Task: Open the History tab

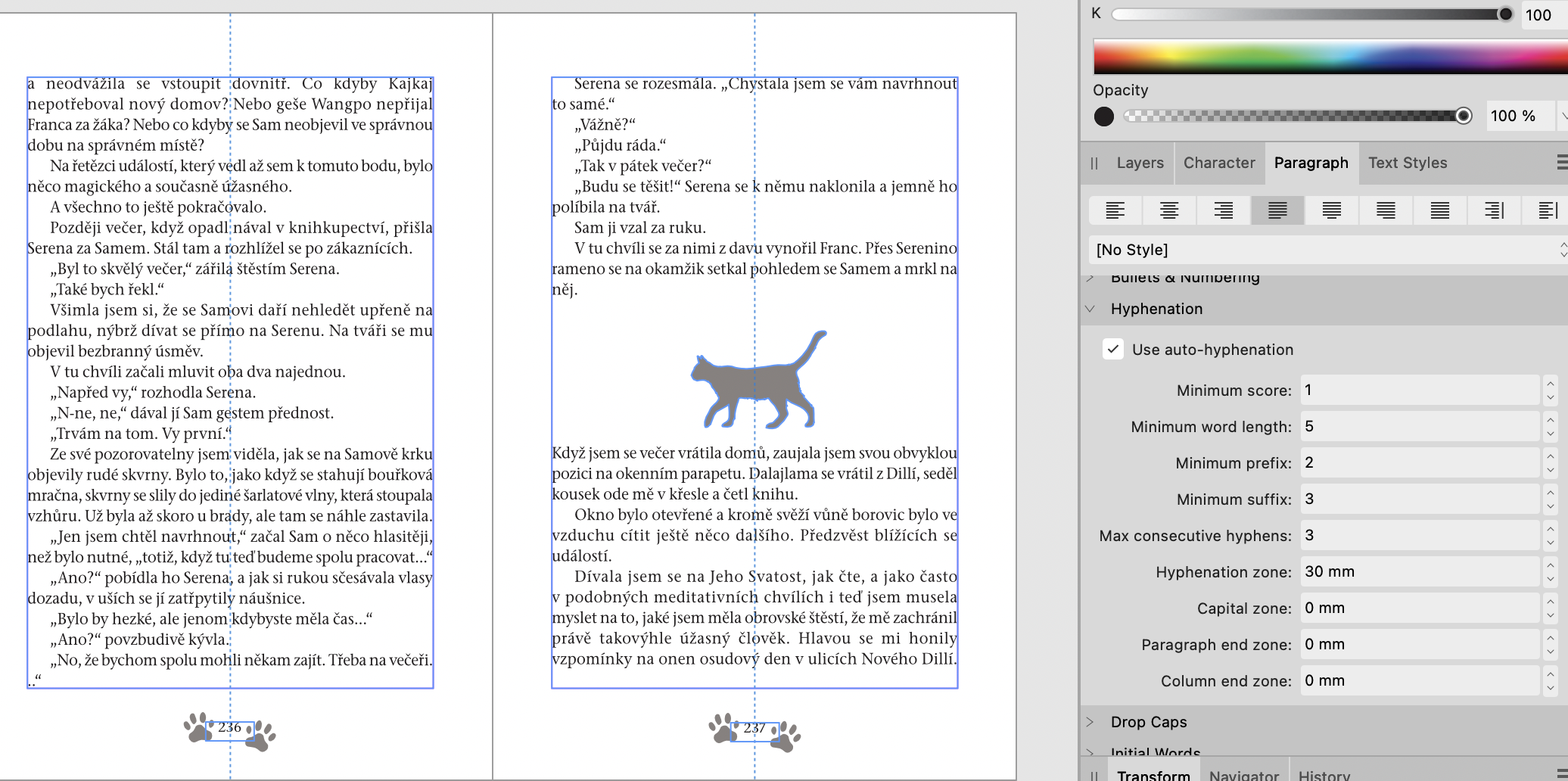Action: pyautogui.click(x=1324, y=776)
